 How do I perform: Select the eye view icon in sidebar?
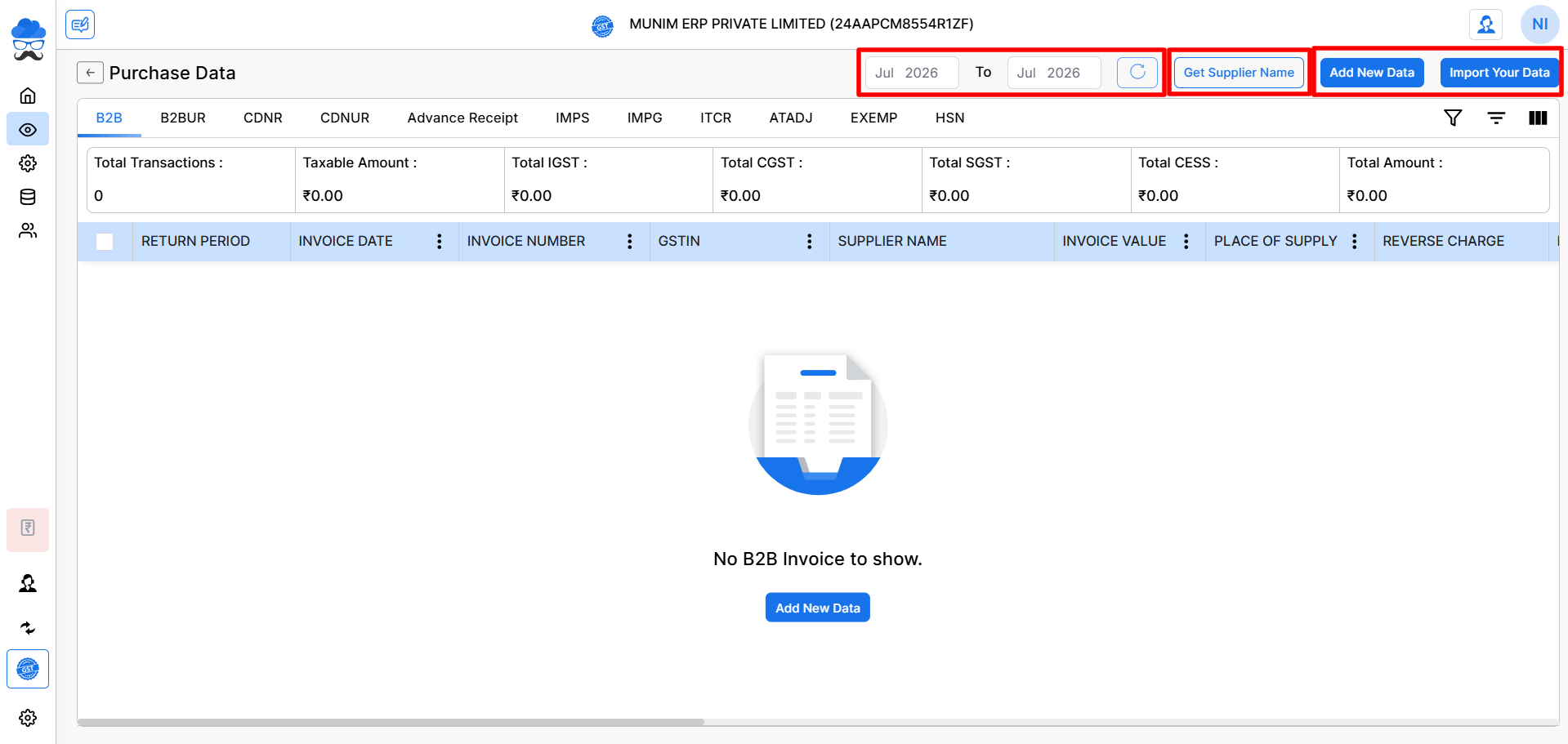click(28, 130)
